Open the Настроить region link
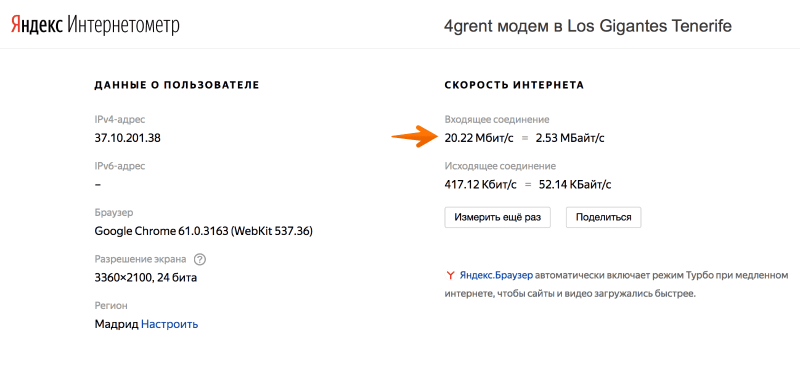This screenshot has height=370, width=800. pyautogui.click(x=169, y=324)
